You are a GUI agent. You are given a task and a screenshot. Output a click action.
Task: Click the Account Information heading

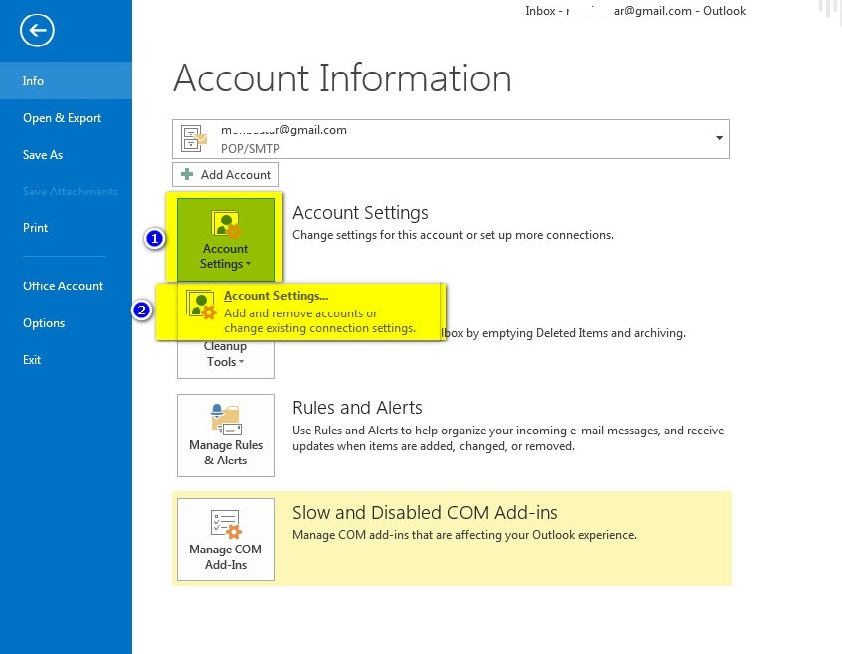342,78
